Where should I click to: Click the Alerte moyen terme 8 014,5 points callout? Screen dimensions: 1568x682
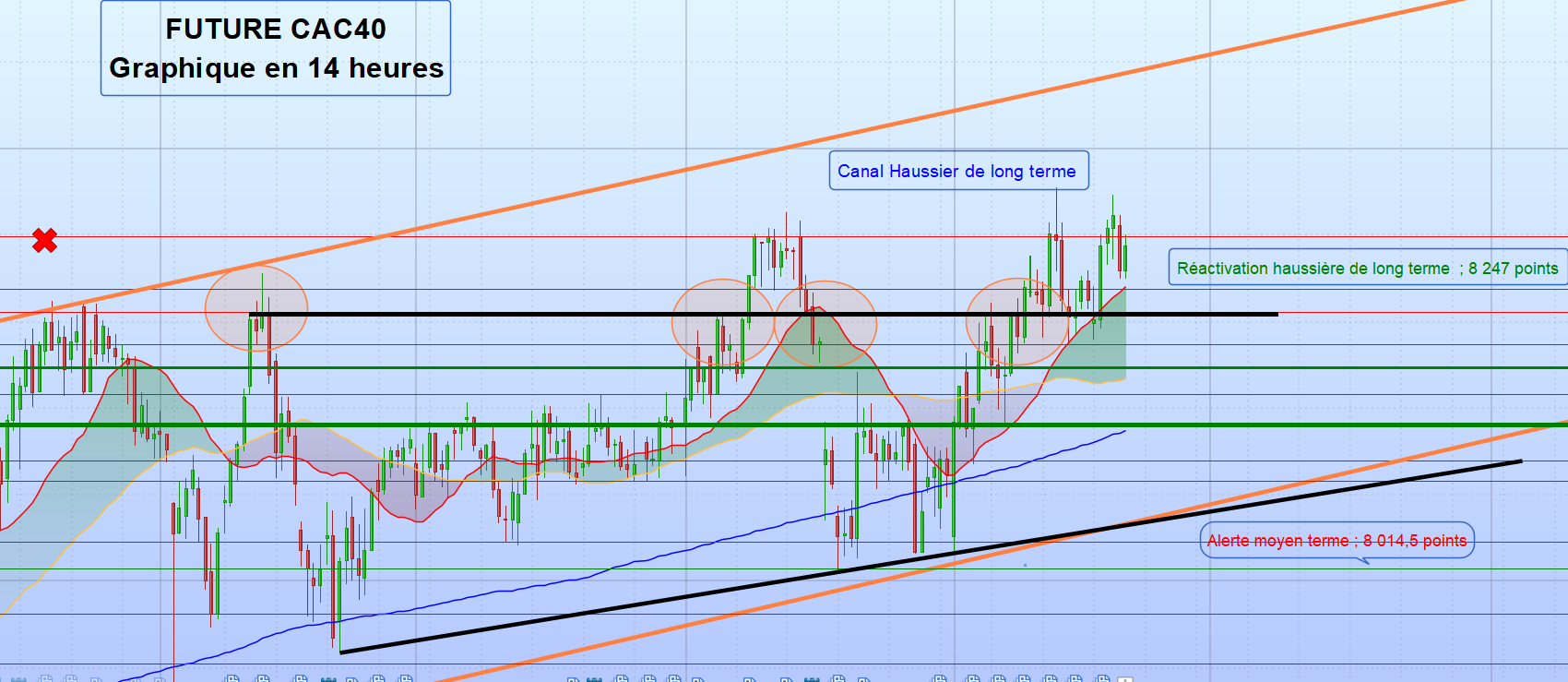[1336, 541]
